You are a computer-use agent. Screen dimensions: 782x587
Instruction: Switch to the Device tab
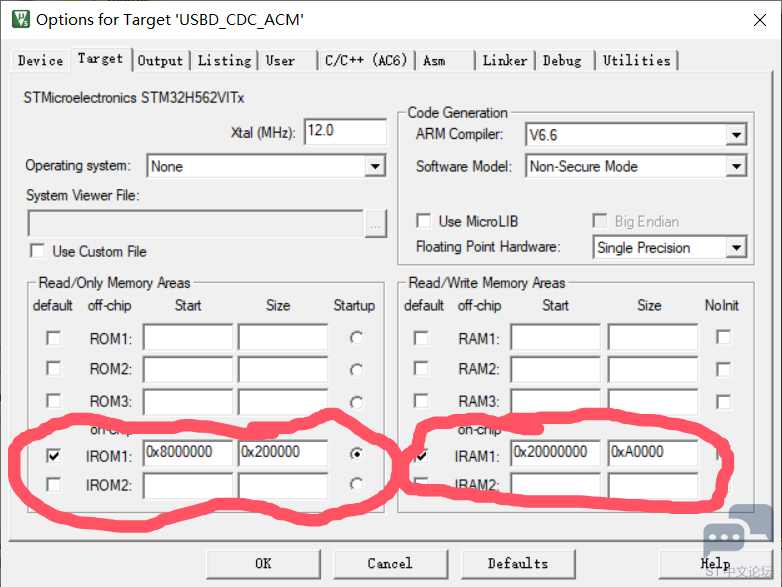pyautogui.click(x=40, y=61)
